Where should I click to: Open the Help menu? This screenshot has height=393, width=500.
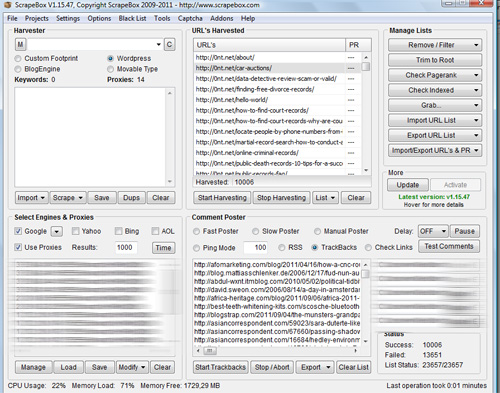tap(248, 18)
